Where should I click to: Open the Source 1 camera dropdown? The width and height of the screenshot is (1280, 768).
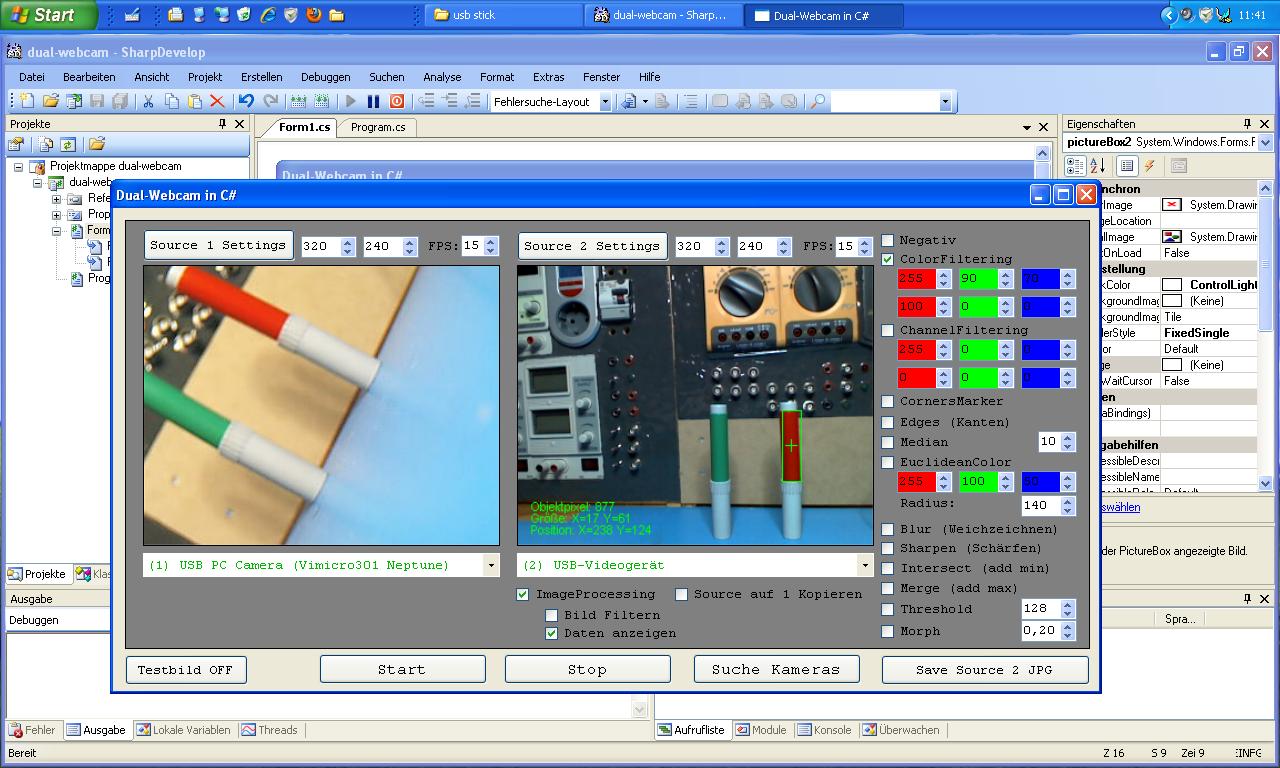(x=490, y=565)
